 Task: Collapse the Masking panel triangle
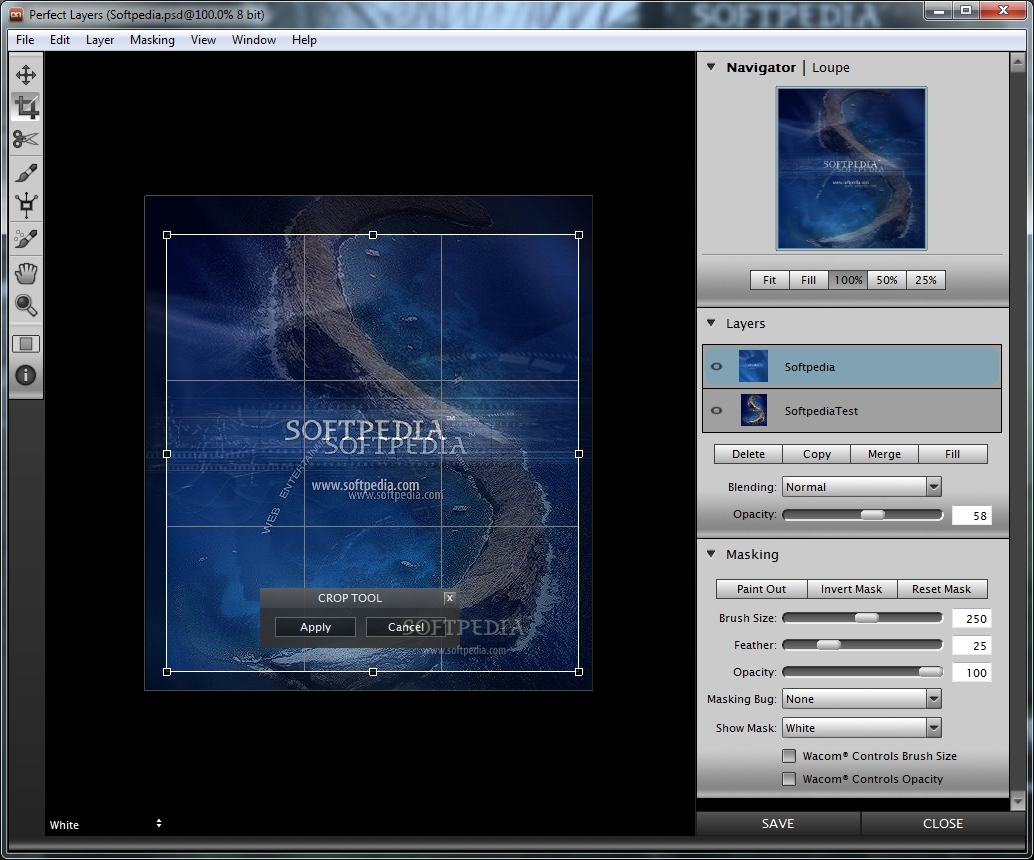coord(711,553)
